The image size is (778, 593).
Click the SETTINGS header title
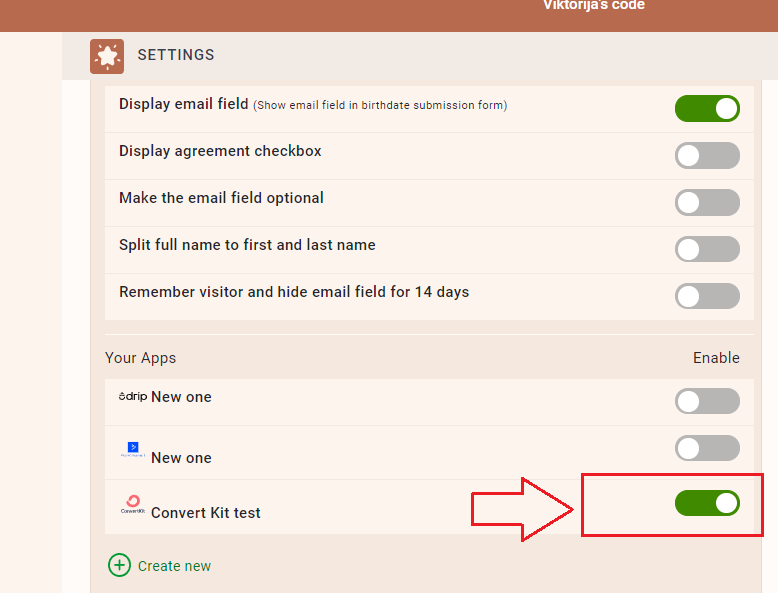(x=176, y=55)
